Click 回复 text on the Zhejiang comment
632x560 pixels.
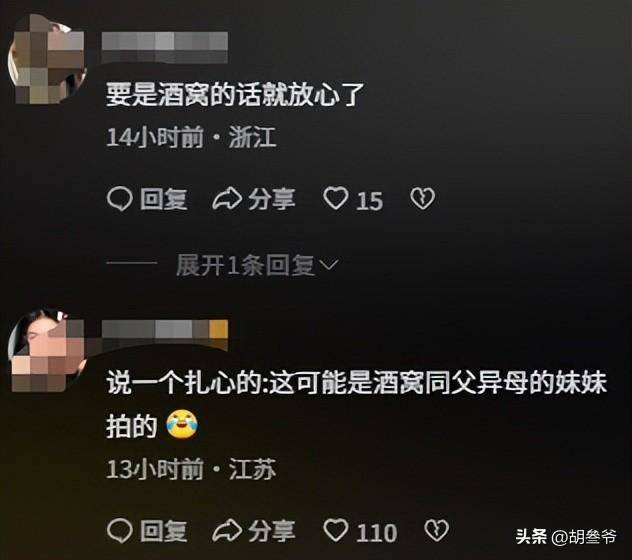click(x=164, y=199)
